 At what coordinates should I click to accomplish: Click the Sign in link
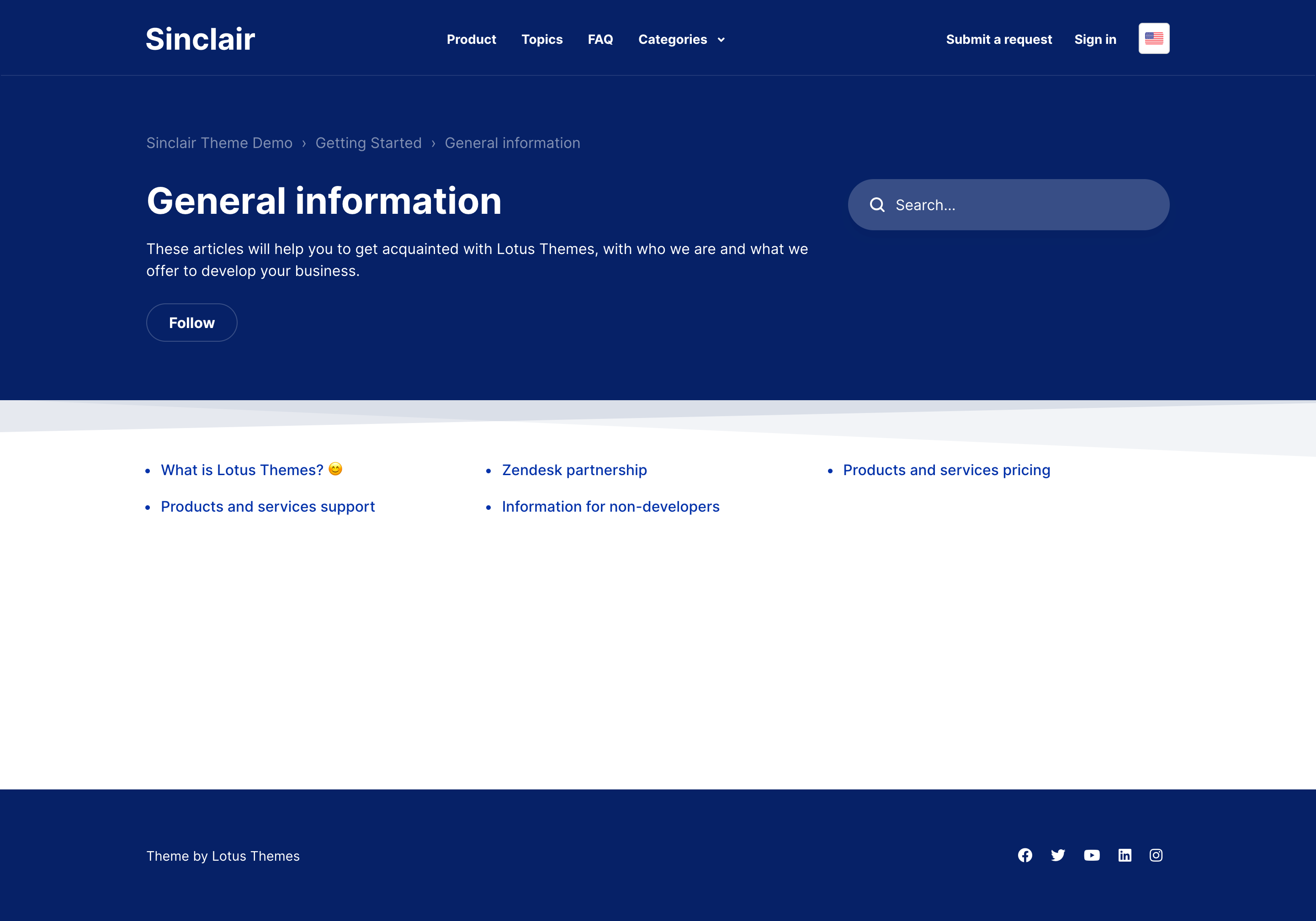tap(1095, 40)
